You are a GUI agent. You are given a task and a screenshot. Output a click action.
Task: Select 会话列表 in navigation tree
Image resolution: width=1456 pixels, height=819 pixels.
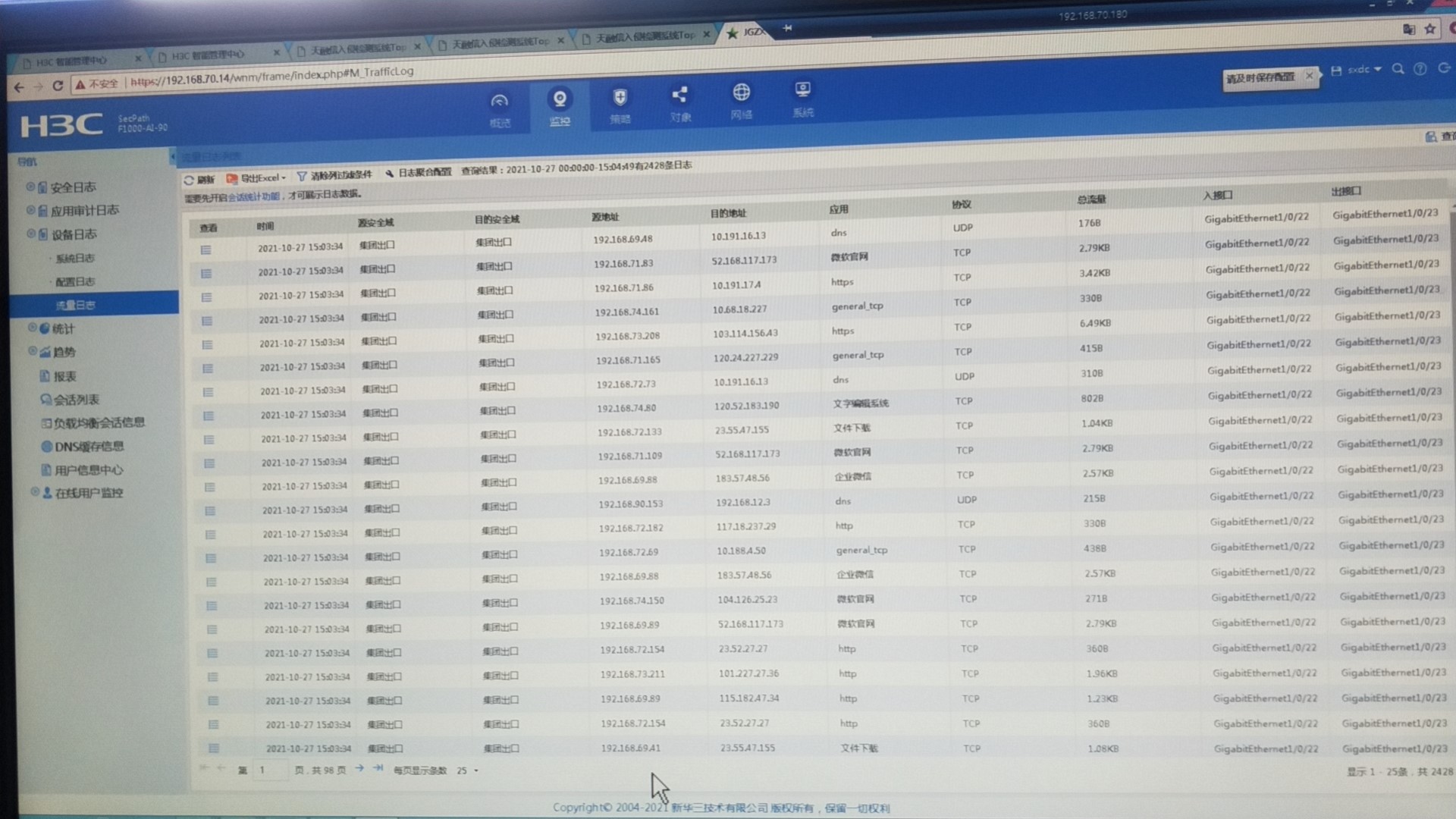coord(76,399)
